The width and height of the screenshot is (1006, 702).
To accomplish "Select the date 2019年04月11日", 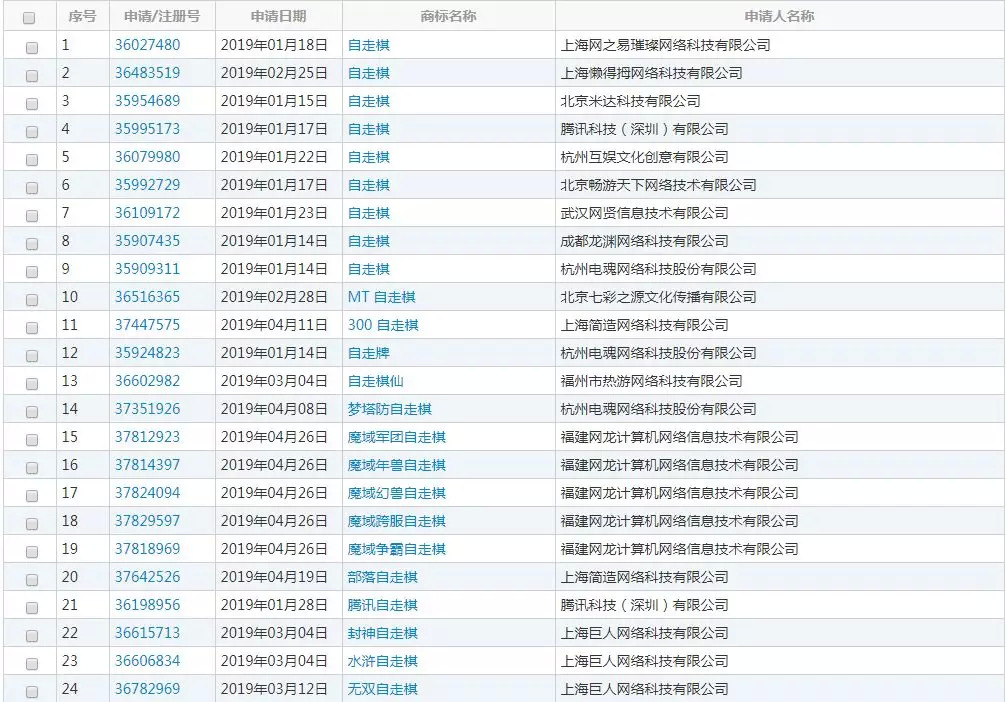I will [x=275, y=325].
